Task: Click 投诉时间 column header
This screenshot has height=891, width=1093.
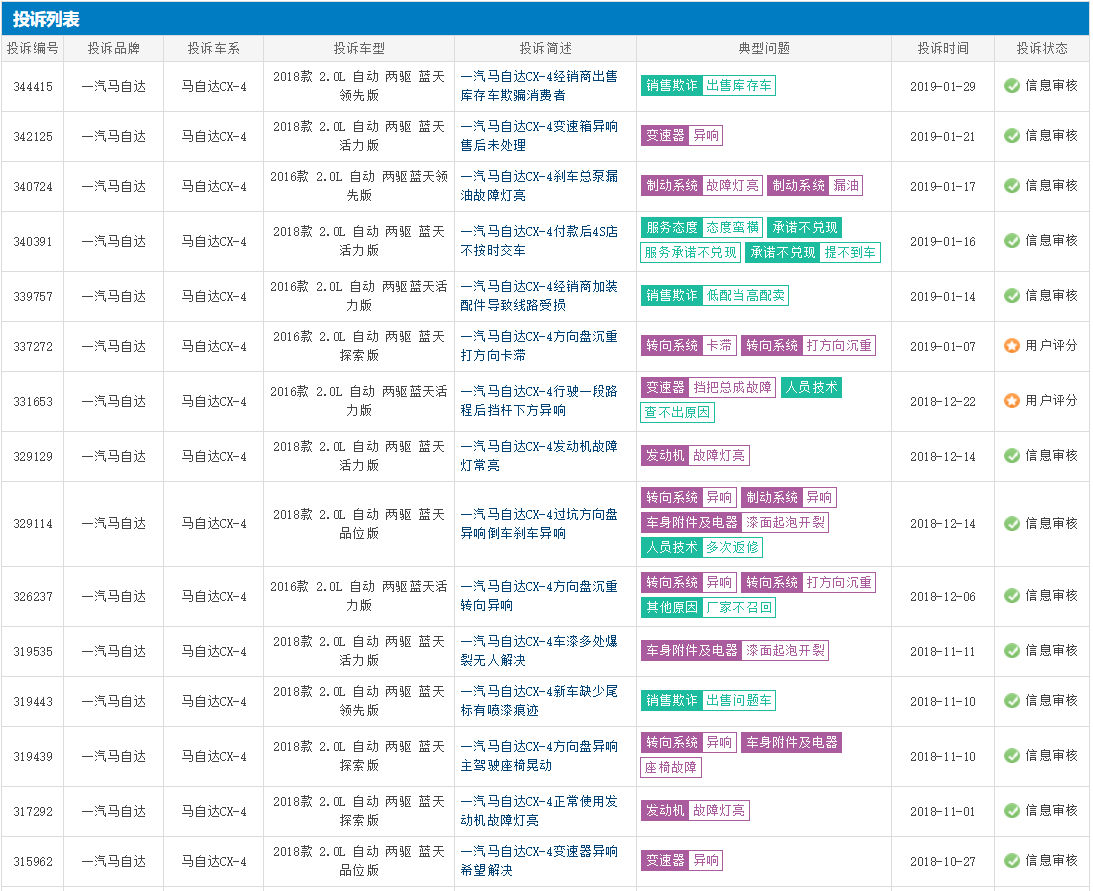Action: [x=942, y=49]
